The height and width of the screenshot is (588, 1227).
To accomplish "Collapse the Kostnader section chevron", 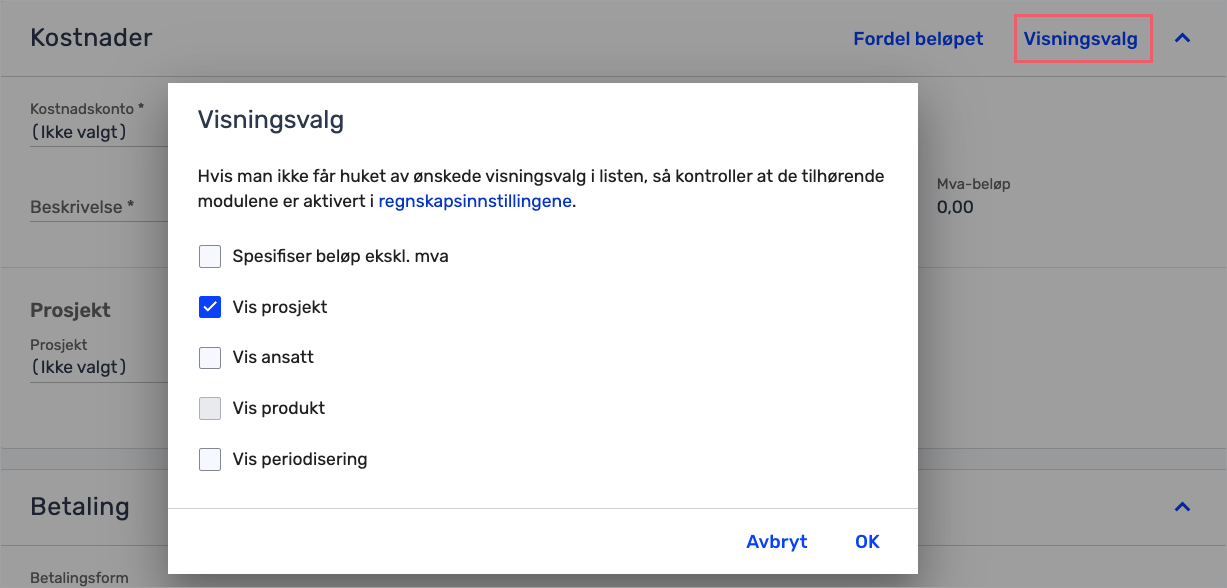I will tap(1182, 39).
